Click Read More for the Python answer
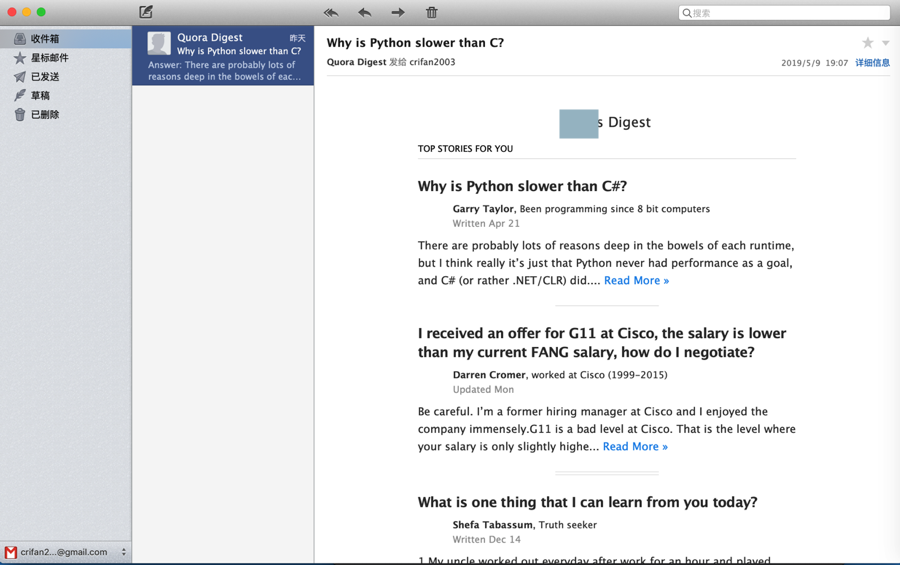This screenshot has width=900, height=565. click(636, 280)
